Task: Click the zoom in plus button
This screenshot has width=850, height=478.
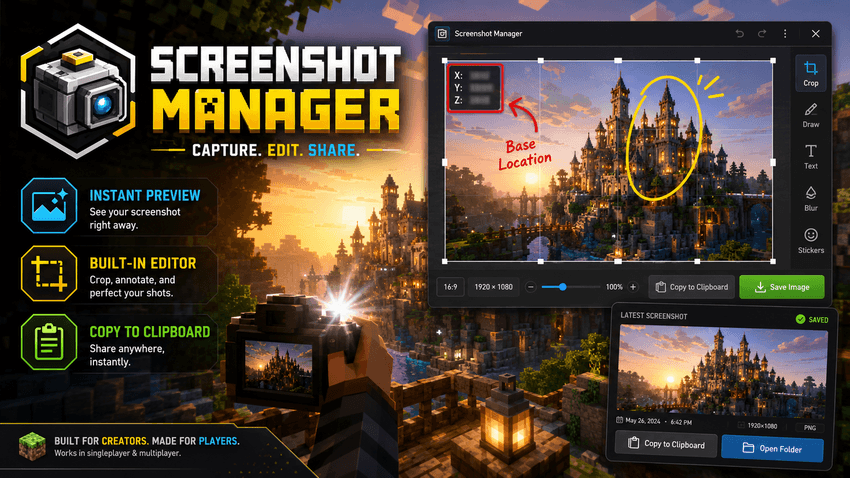Action: click(633, 287)
